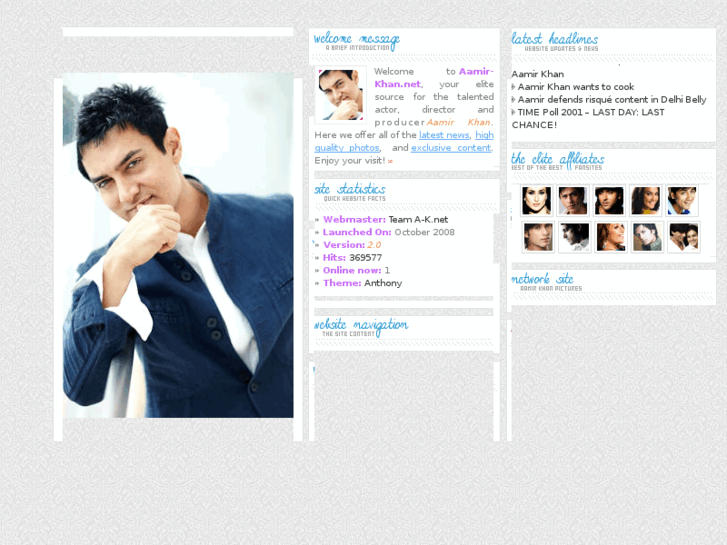Image resolution: width=727 pixels, height=545 pixels.
Task: Click the 'Online now:' label
Action: tap(352, 270)
